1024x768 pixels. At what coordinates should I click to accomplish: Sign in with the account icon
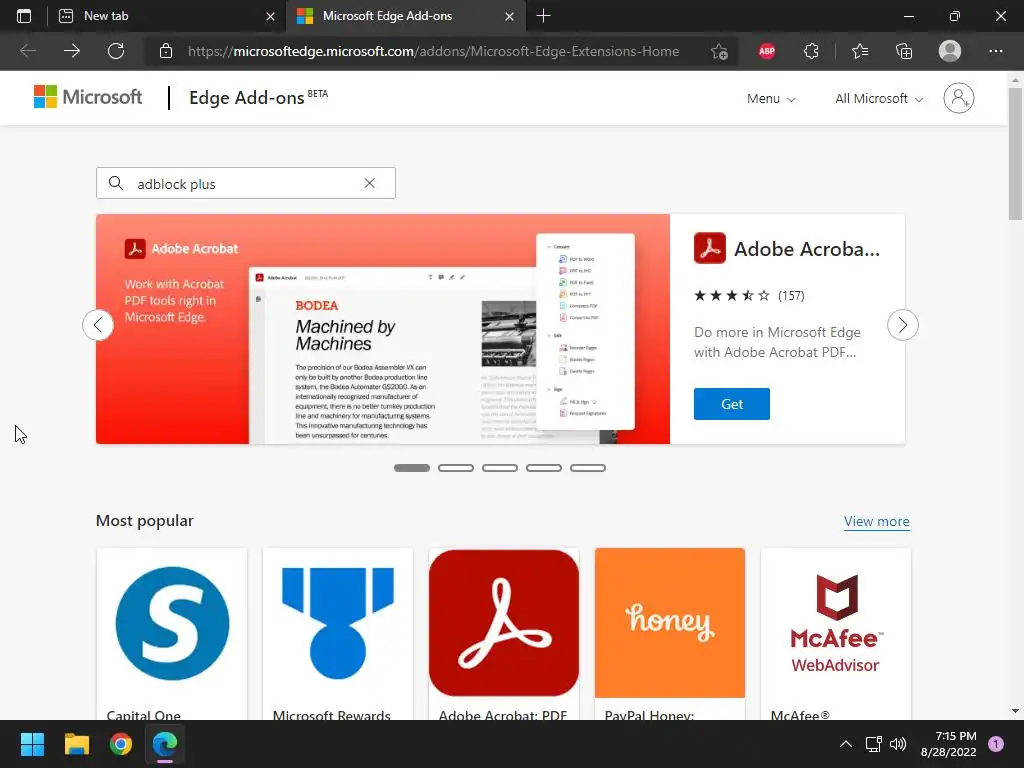pos(959,98)
